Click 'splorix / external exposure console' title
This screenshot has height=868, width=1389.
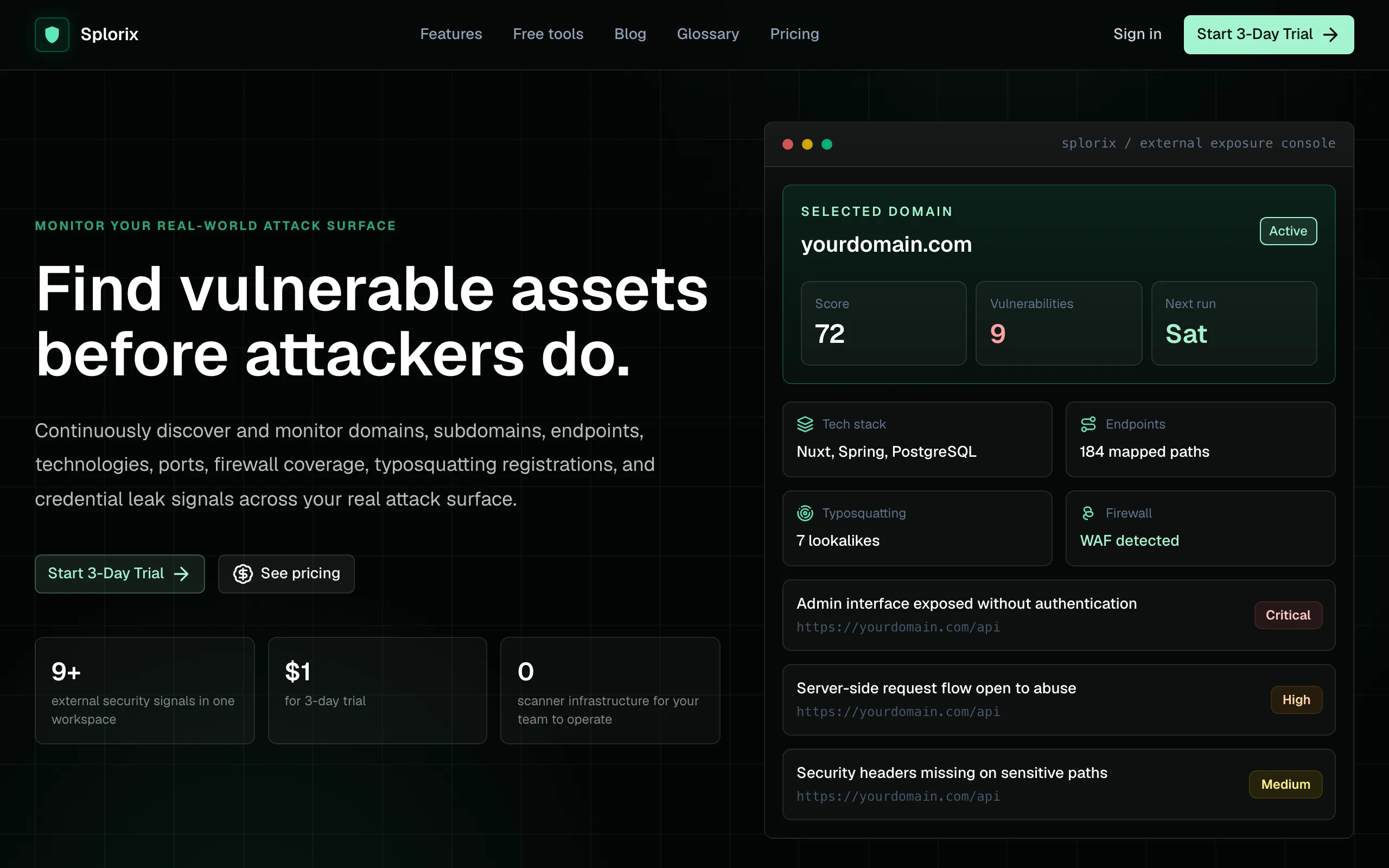pyautogui.click(x=1198, y=144)
